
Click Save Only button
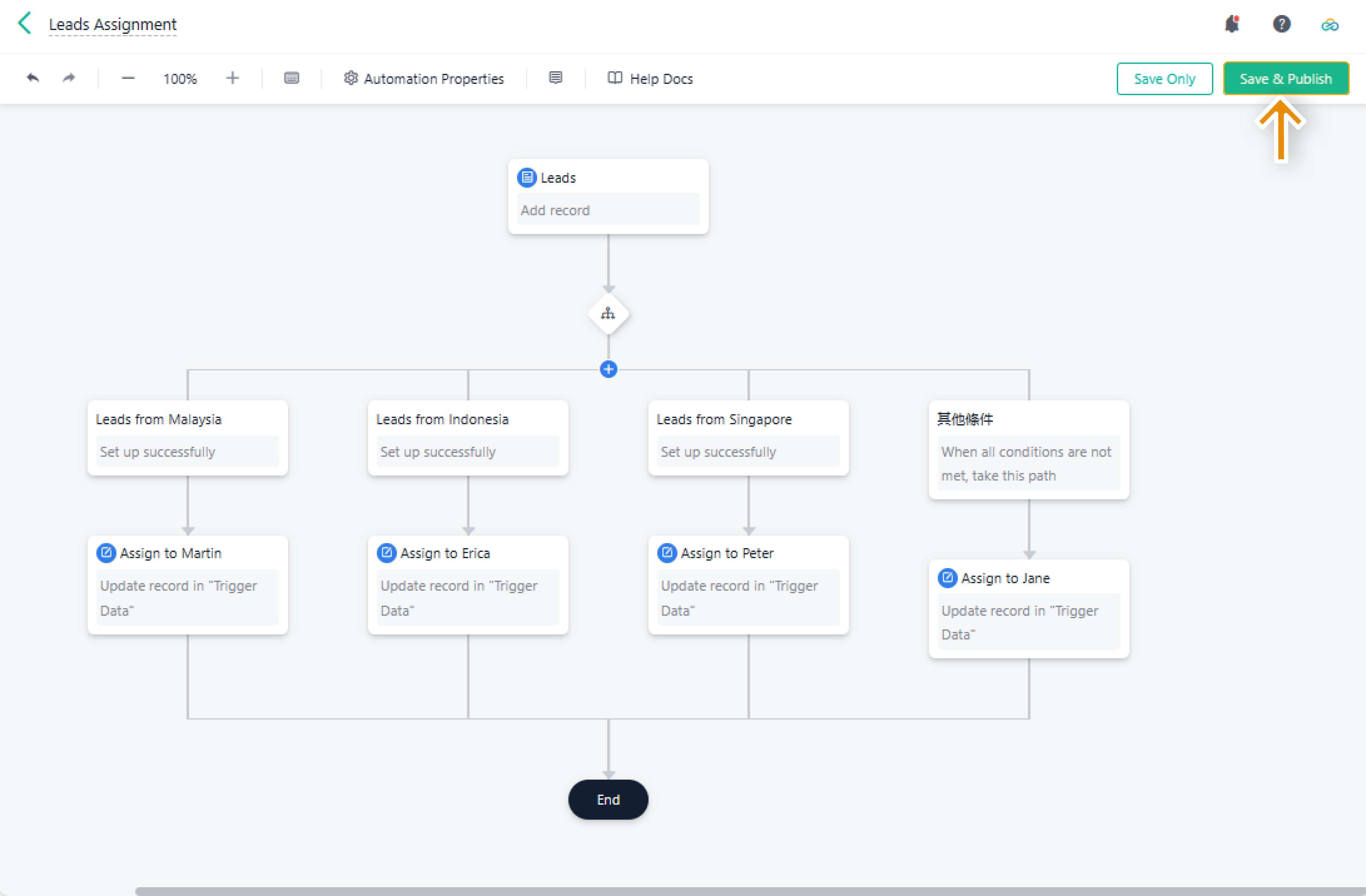point(1164,79)
